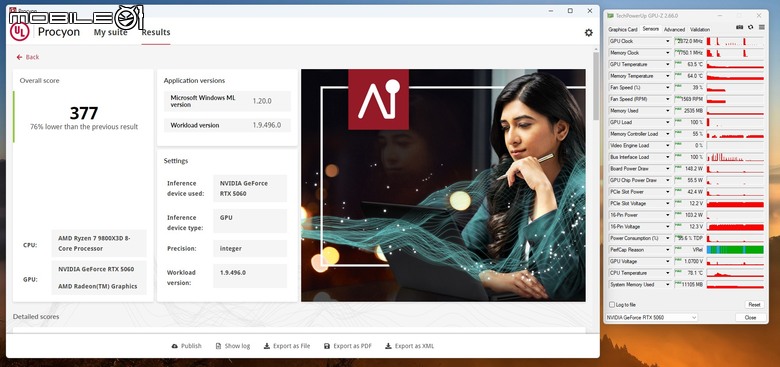Switch to the My suite tab
780x367 pixels.
[x=110, y=32]
